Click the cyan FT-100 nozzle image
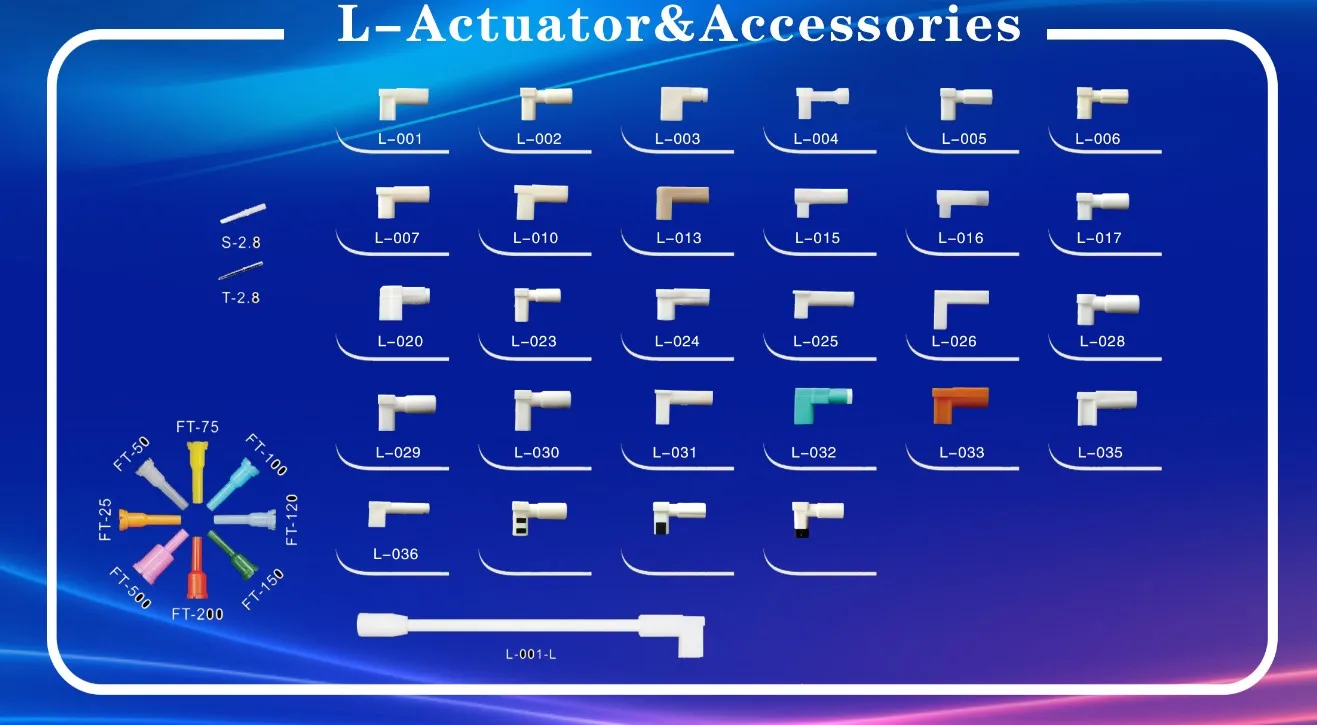The height and width of the screenshot is (725, 1317). 235,484
